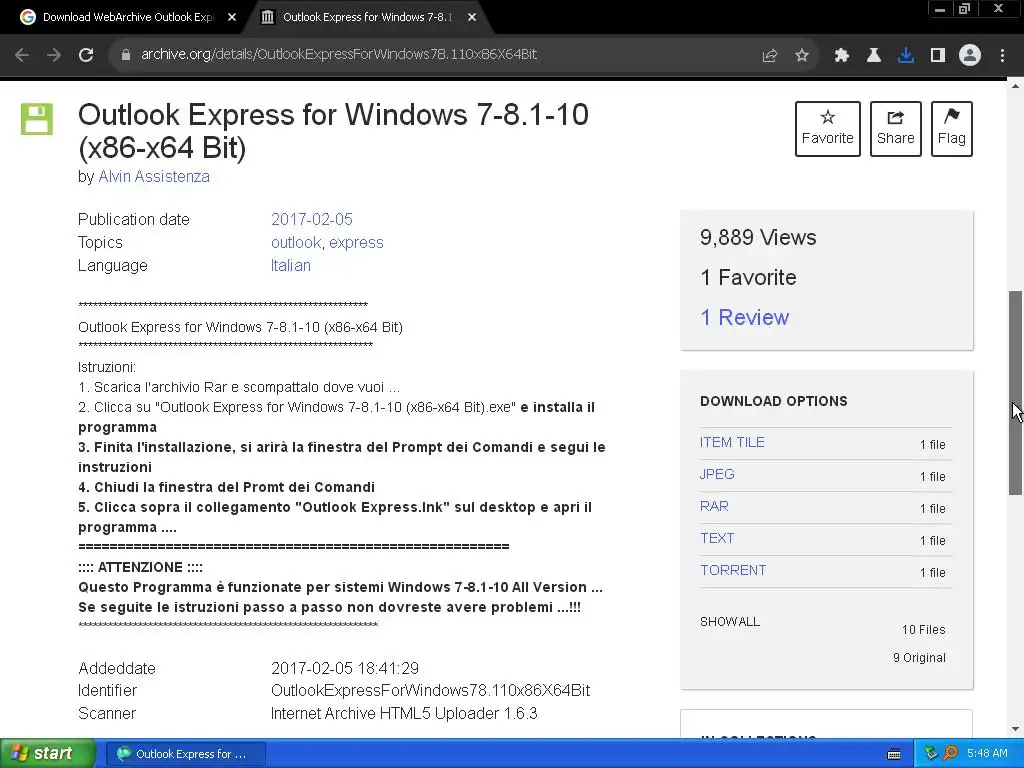Open the extensions puzzle icon
The width and height of the screenshot is (1024, 768).
click(842, 56)
